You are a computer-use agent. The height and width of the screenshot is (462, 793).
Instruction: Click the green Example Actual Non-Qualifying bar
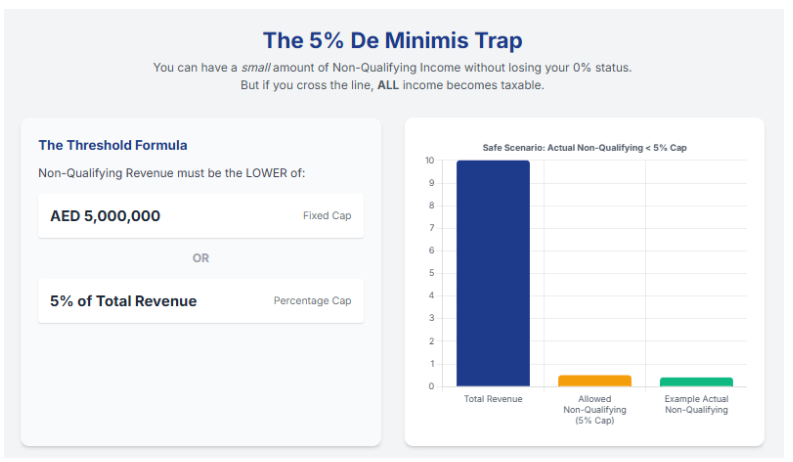click(696, 382)
